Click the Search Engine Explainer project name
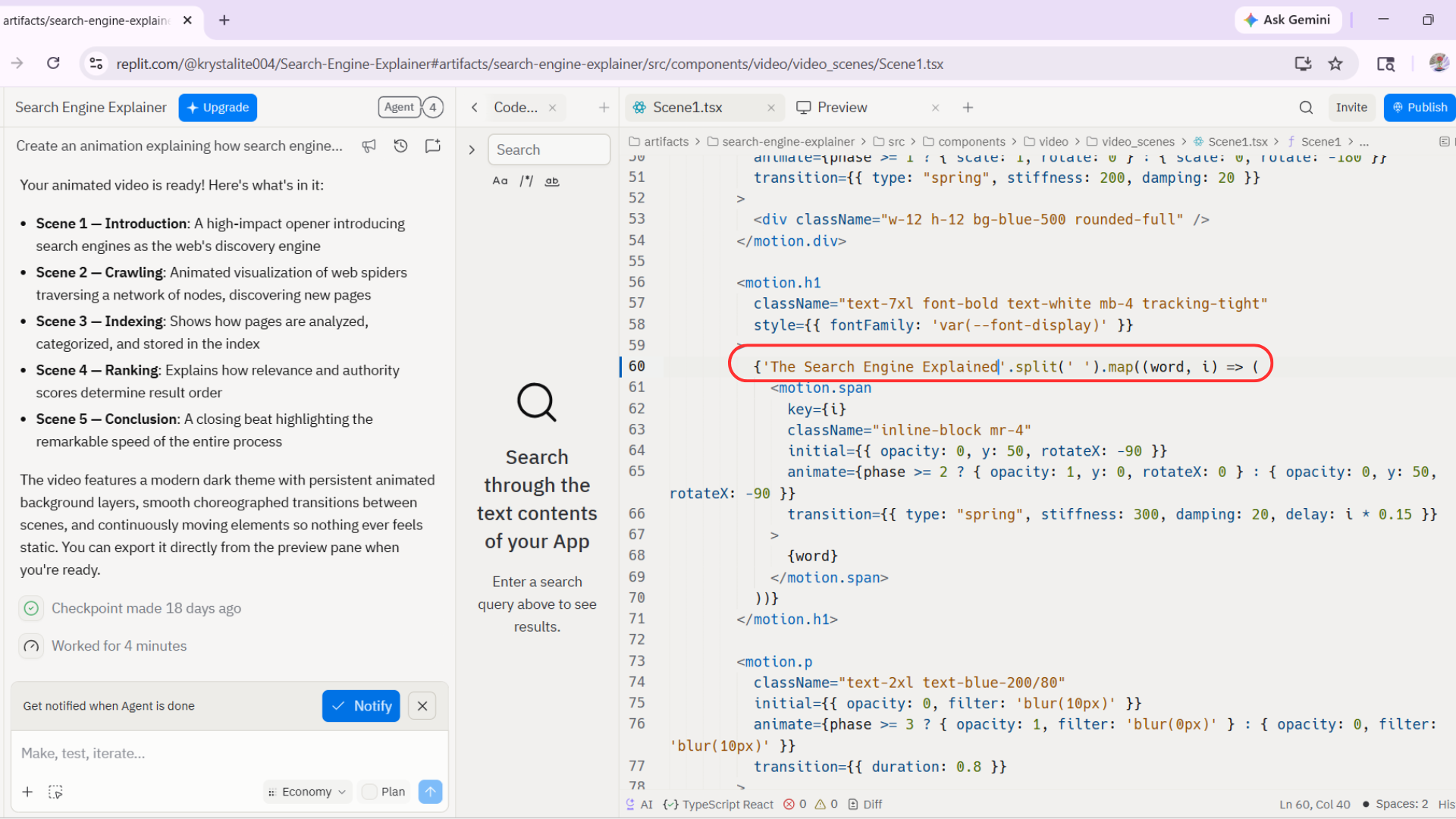Screen dimensions: 1456x819 click(91, 108)
